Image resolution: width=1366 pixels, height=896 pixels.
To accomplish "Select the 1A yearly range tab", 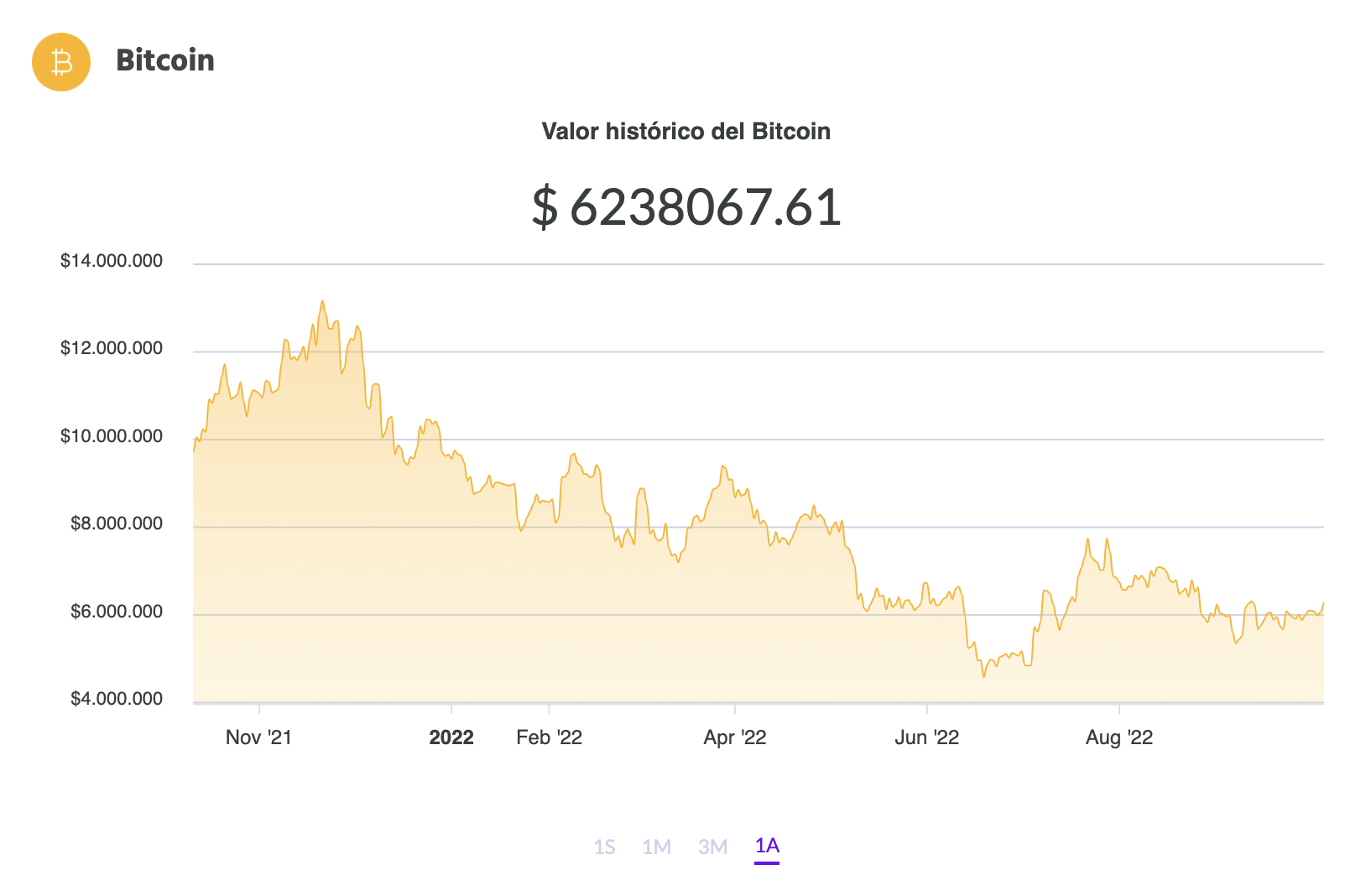I will point(767,846).
